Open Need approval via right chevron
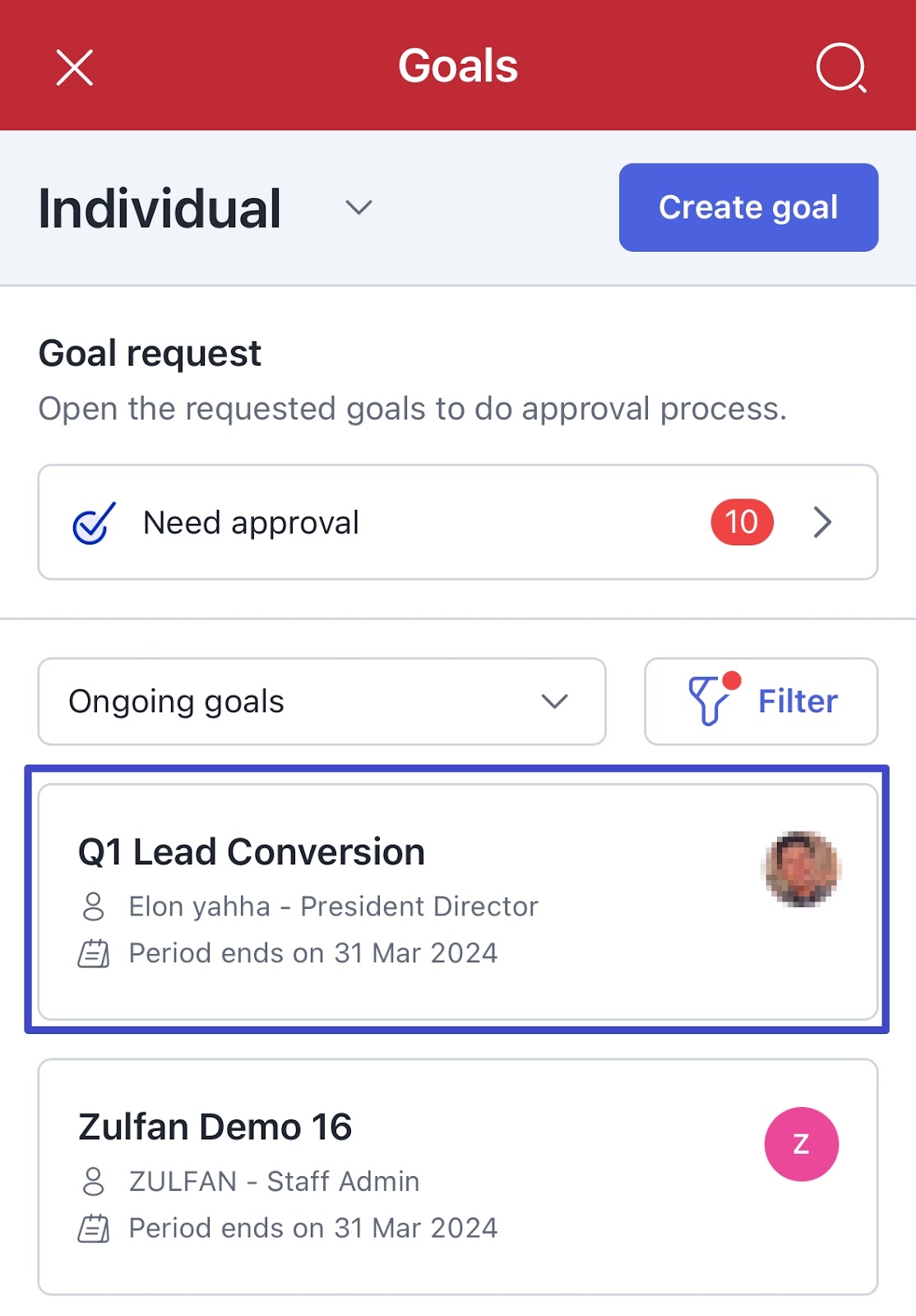 tap(822, 522)
